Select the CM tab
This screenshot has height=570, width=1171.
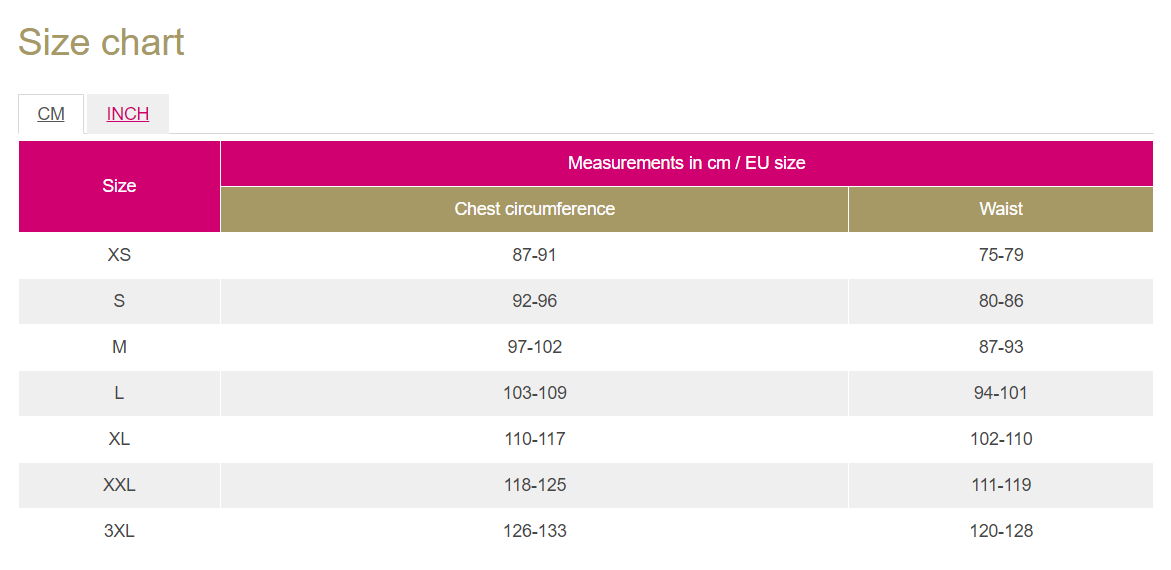[51, 114]
